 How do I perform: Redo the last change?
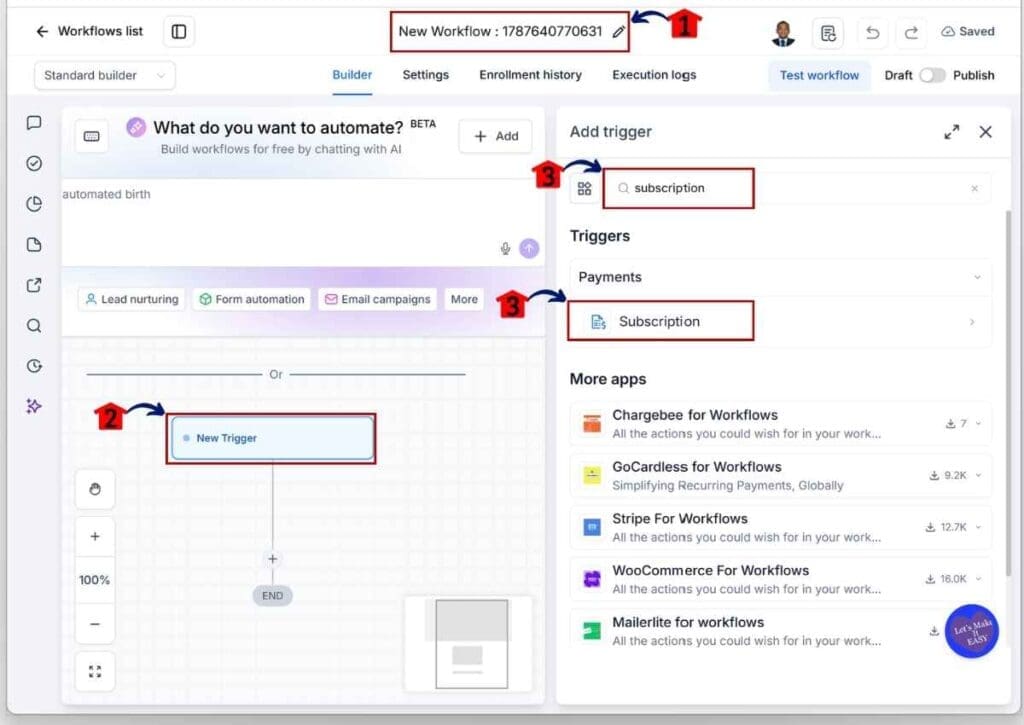pos(912,33)
